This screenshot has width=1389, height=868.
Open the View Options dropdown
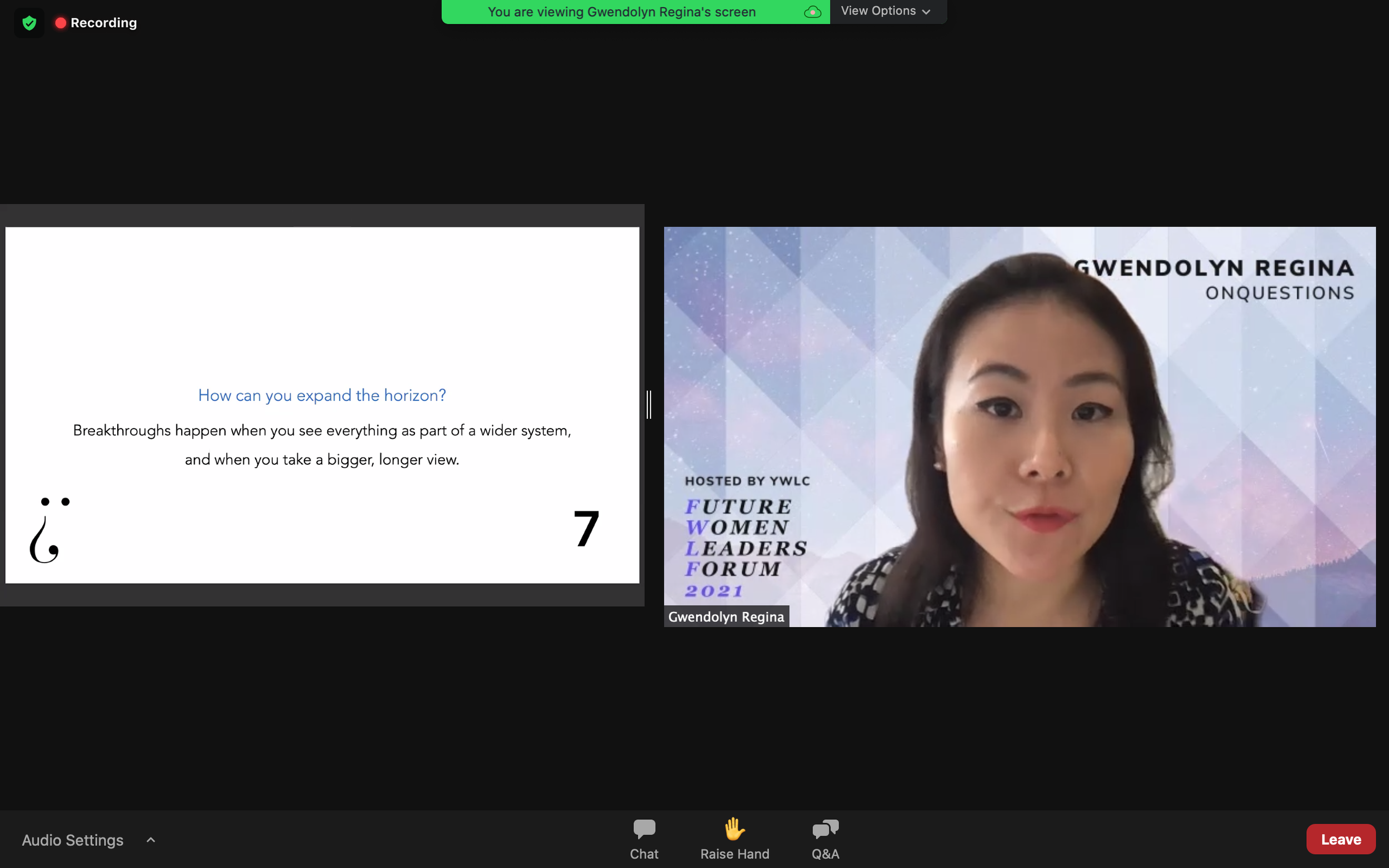[x=885, y=12]
